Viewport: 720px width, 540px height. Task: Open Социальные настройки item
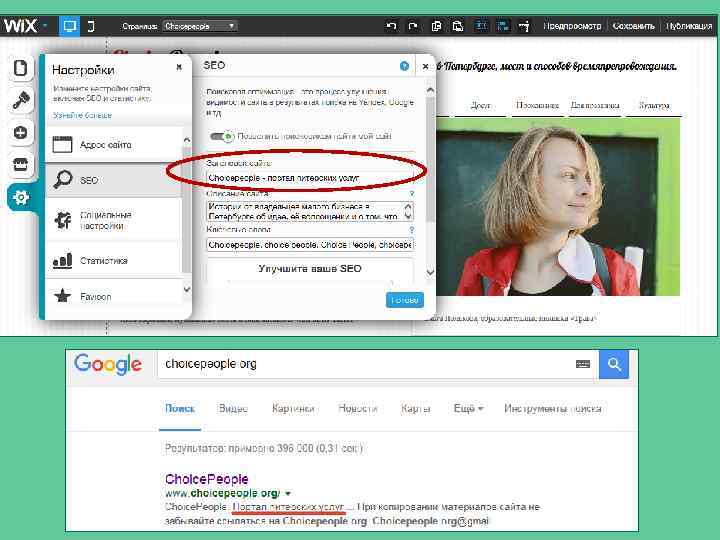click(x=114, y=220)
